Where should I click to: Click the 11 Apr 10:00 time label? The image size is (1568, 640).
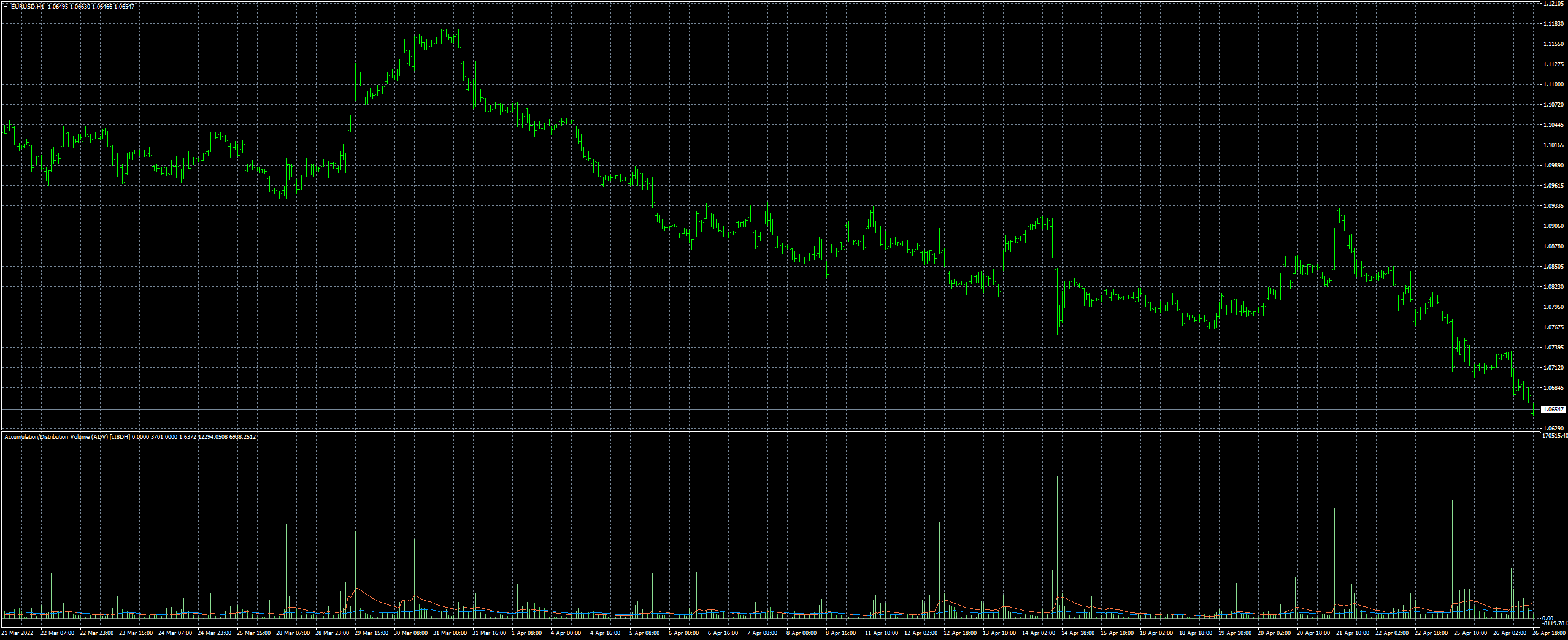point(882,633)
